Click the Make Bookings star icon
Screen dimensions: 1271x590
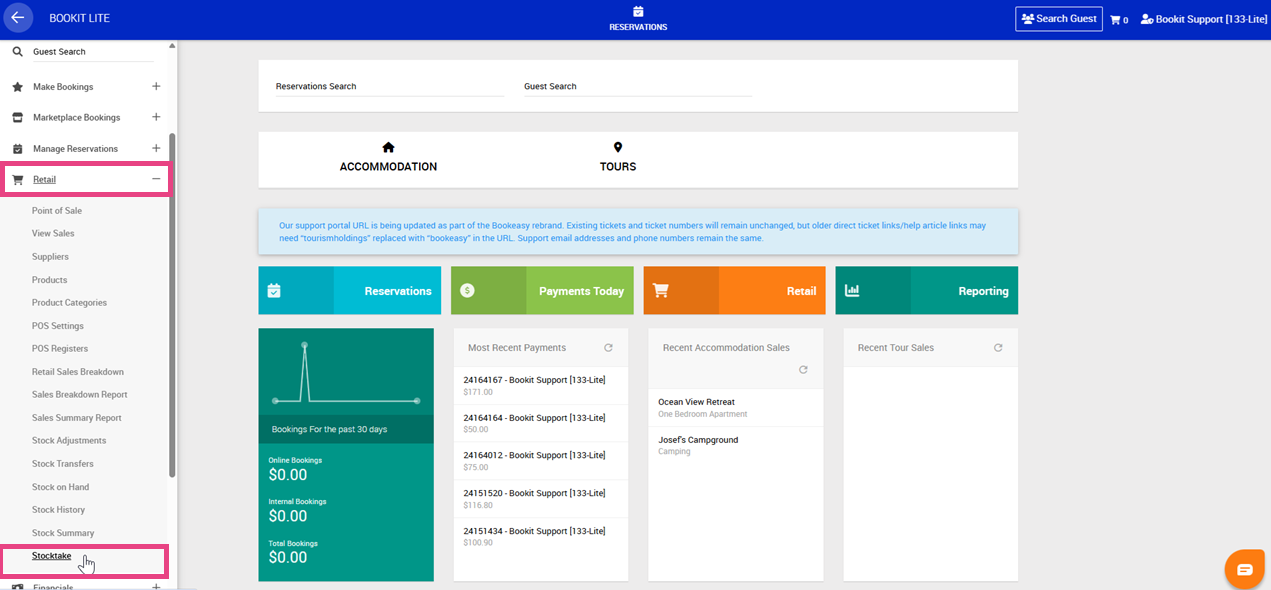pos(17,87)
